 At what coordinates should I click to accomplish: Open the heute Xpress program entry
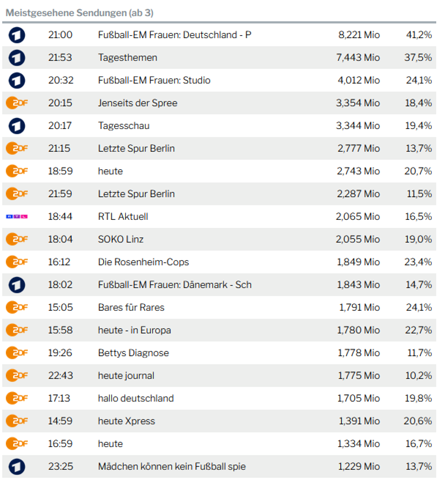click(126, 421)
